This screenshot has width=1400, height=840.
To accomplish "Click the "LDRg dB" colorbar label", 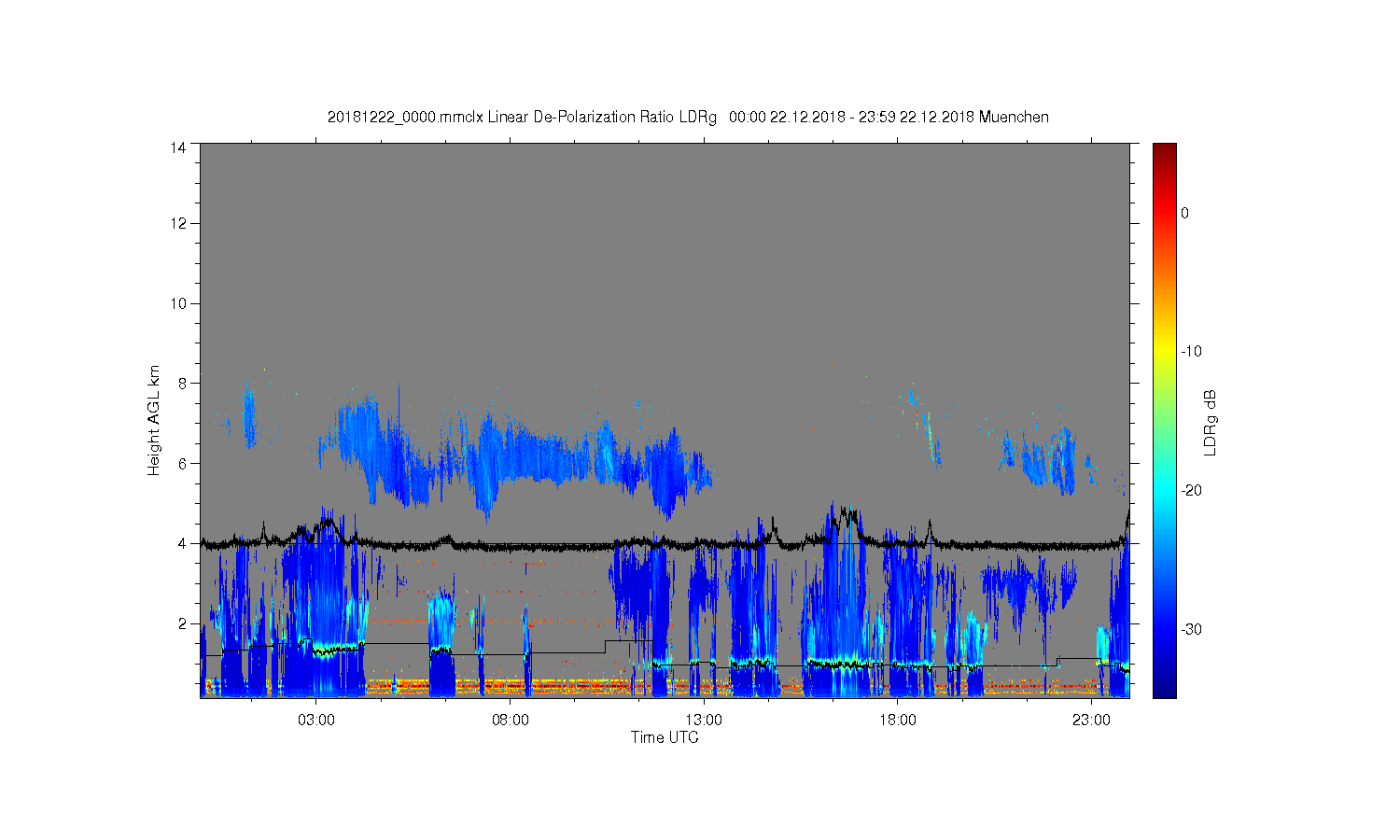I will tap(1211, 423).
